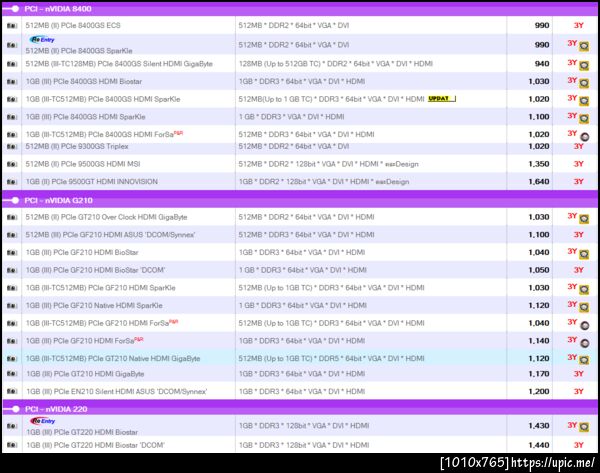Image resolution: width=600 pixels, height=473 pixels.
Task: Click Re Entry badge above 8400GS SparkIe
Action: tap(42, 39)
